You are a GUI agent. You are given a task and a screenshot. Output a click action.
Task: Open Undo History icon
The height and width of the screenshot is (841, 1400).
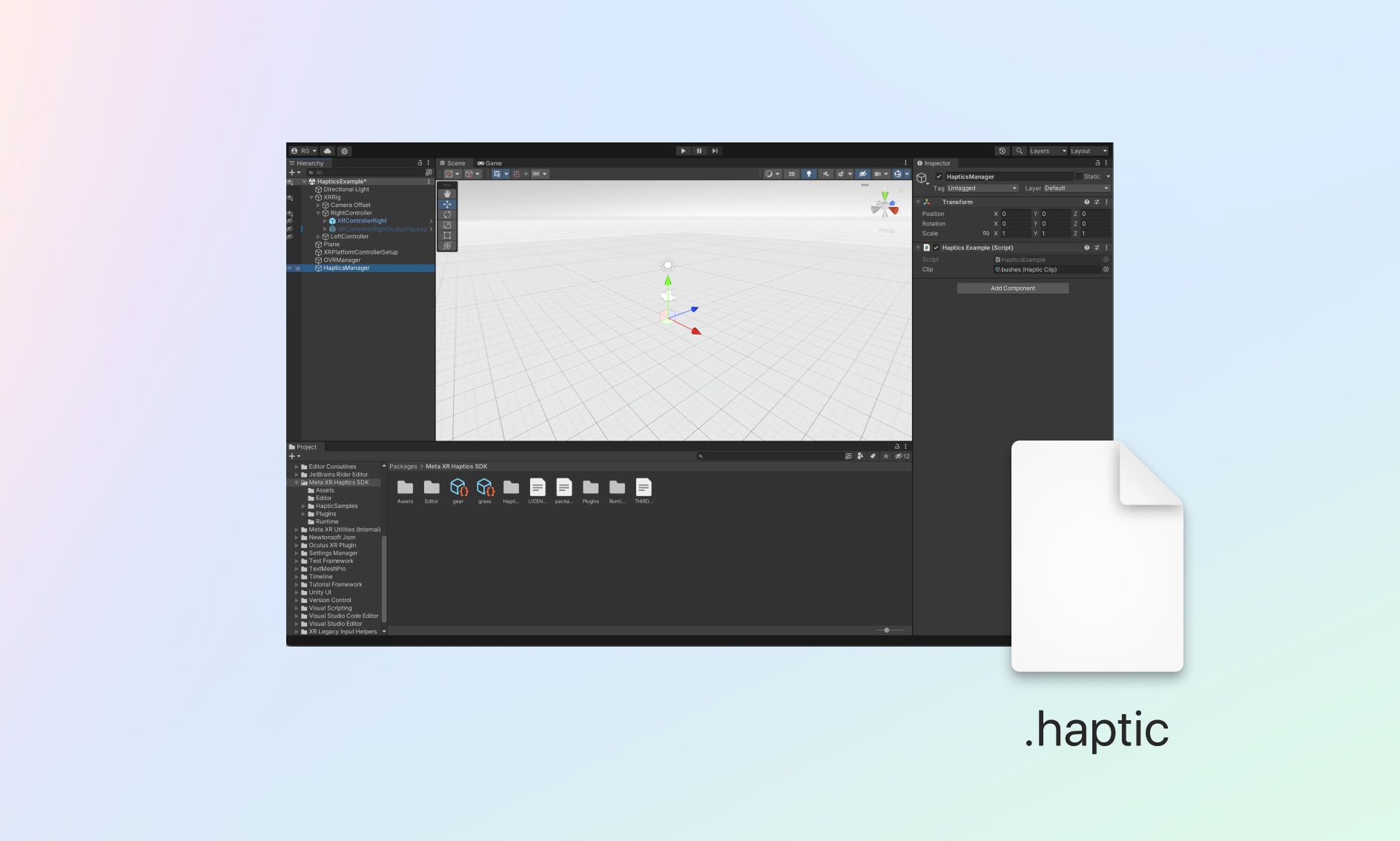point(1003,151)
